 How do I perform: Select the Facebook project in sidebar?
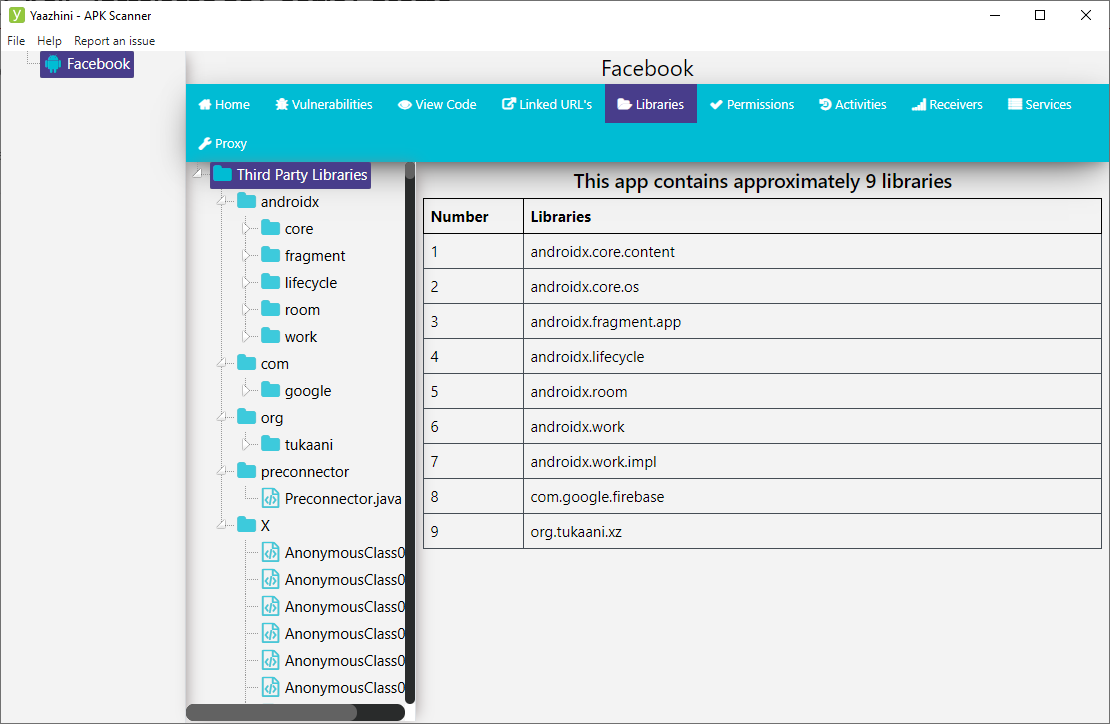pyautogui.click(x=87, y=64)
